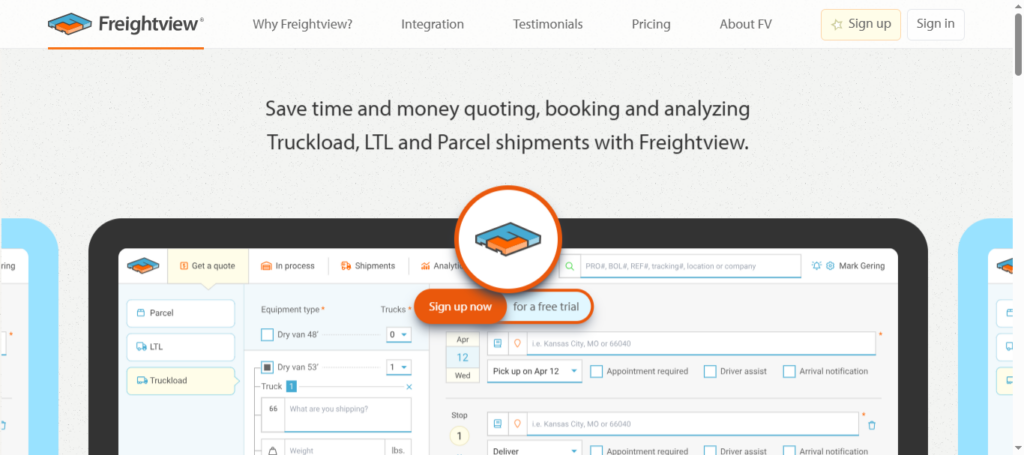Click the quotation mark icon beside shipping description

273,409
